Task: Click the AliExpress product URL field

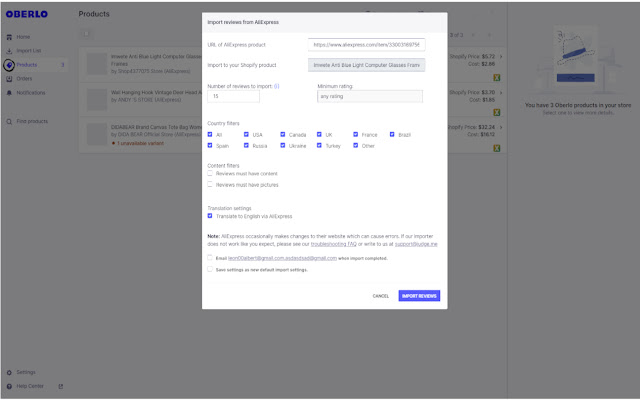Action: (x=367, y=45)
